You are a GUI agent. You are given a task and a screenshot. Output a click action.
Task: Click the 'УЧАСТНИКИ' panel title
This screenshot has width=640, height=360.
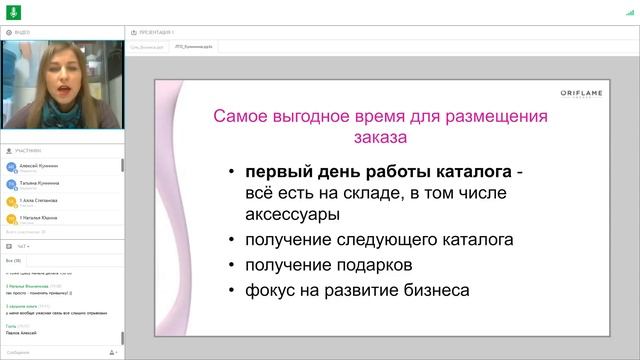tap(28, 151)
